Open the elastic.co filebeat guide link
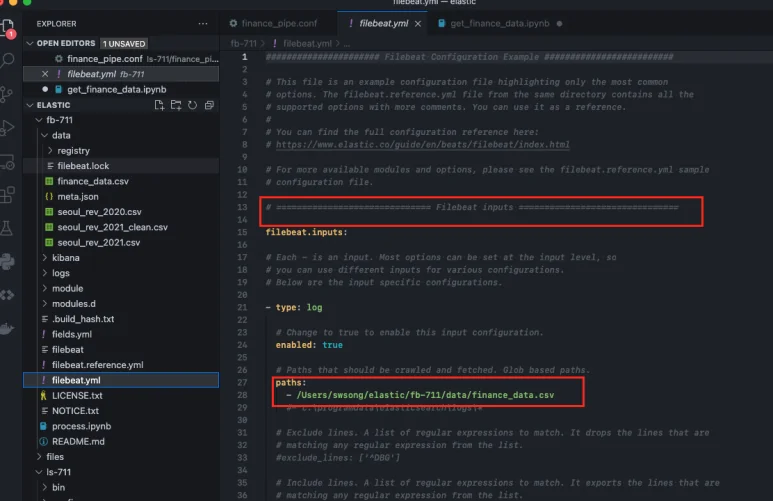The width and height of the screenshot is (773, 501). click(x=418, y=145)
